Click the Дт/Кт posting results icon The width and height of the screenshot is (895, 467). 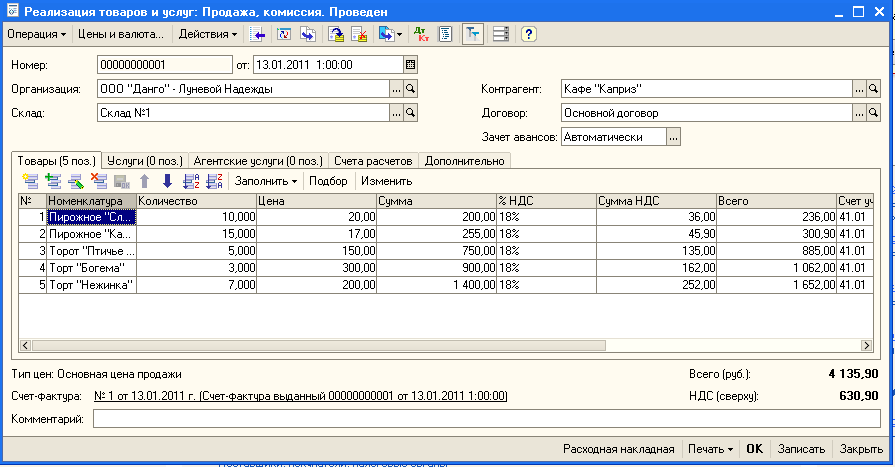click(422, 34)
